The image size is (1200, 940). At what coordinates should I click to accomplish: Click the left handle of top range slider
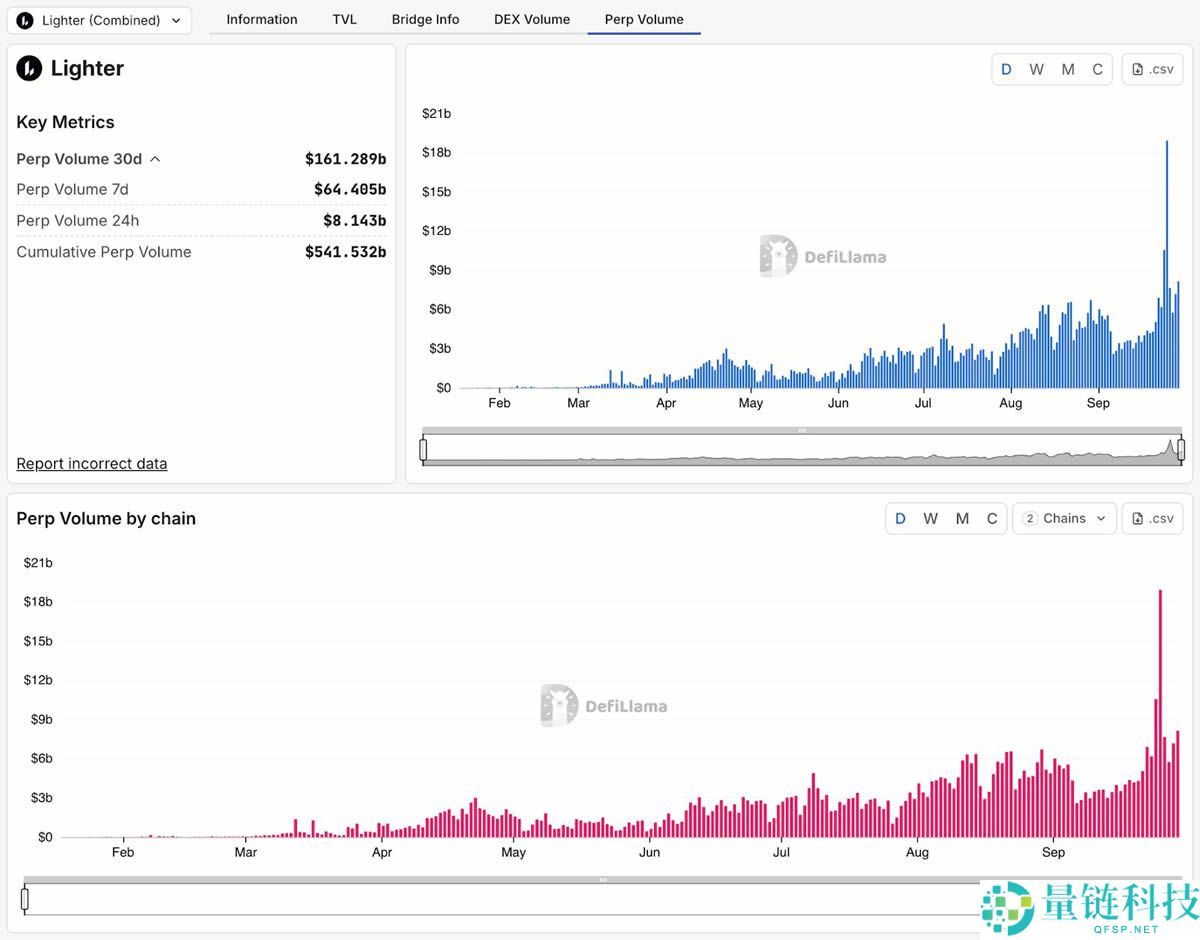coord(423,449)
